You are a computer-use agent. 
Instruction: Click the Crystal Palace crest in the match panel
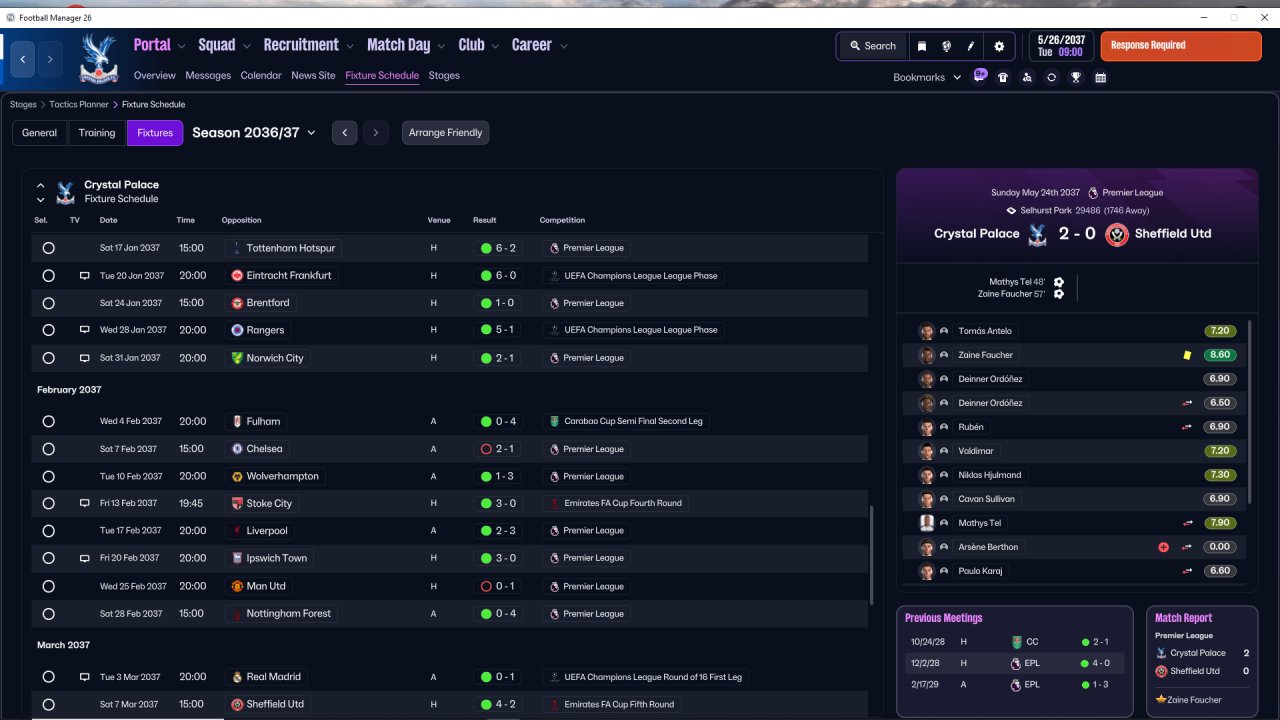click(1038, 234)
